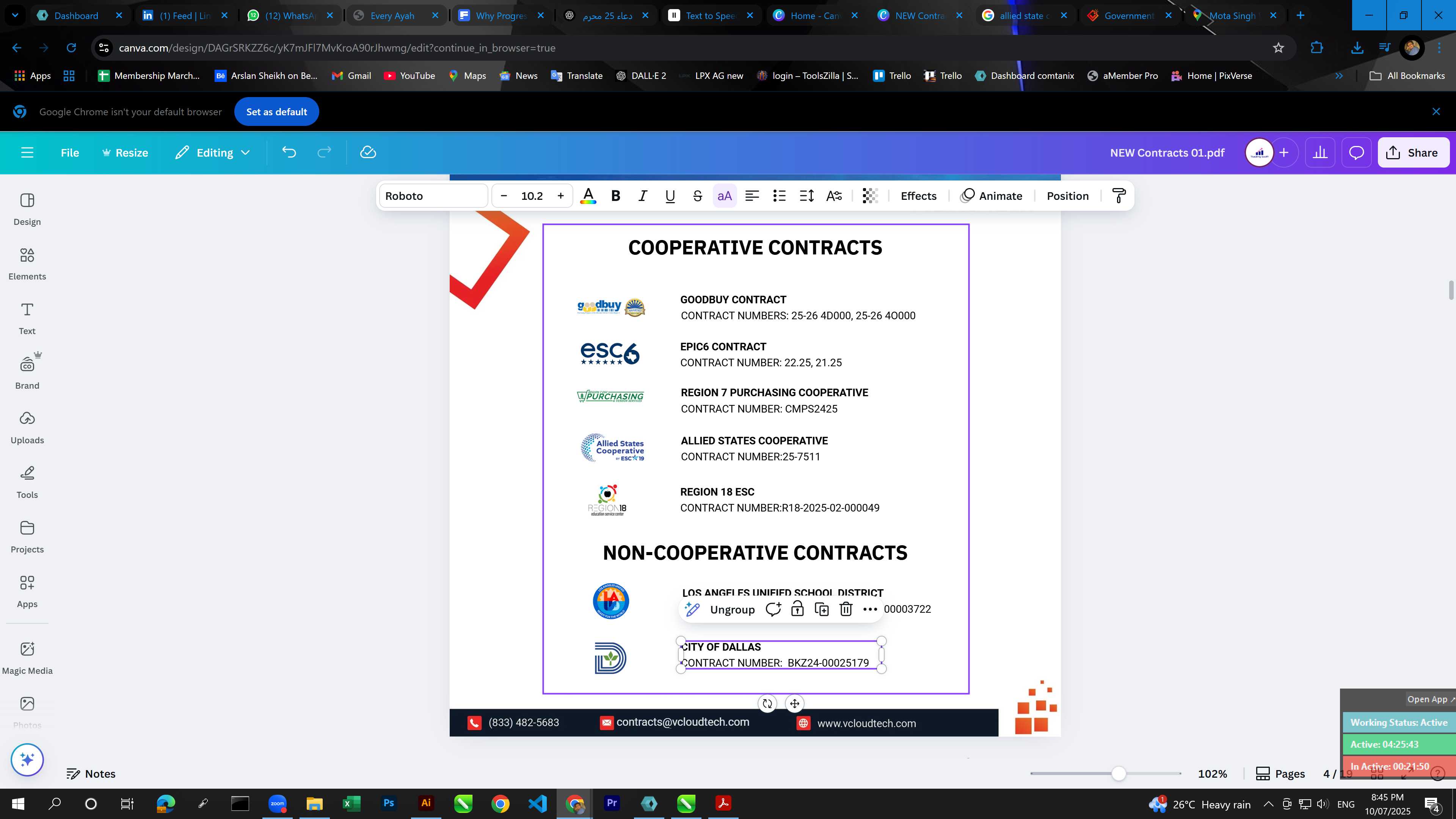Bookmark this page with star icon
1456x819 pixels.
1279,48
